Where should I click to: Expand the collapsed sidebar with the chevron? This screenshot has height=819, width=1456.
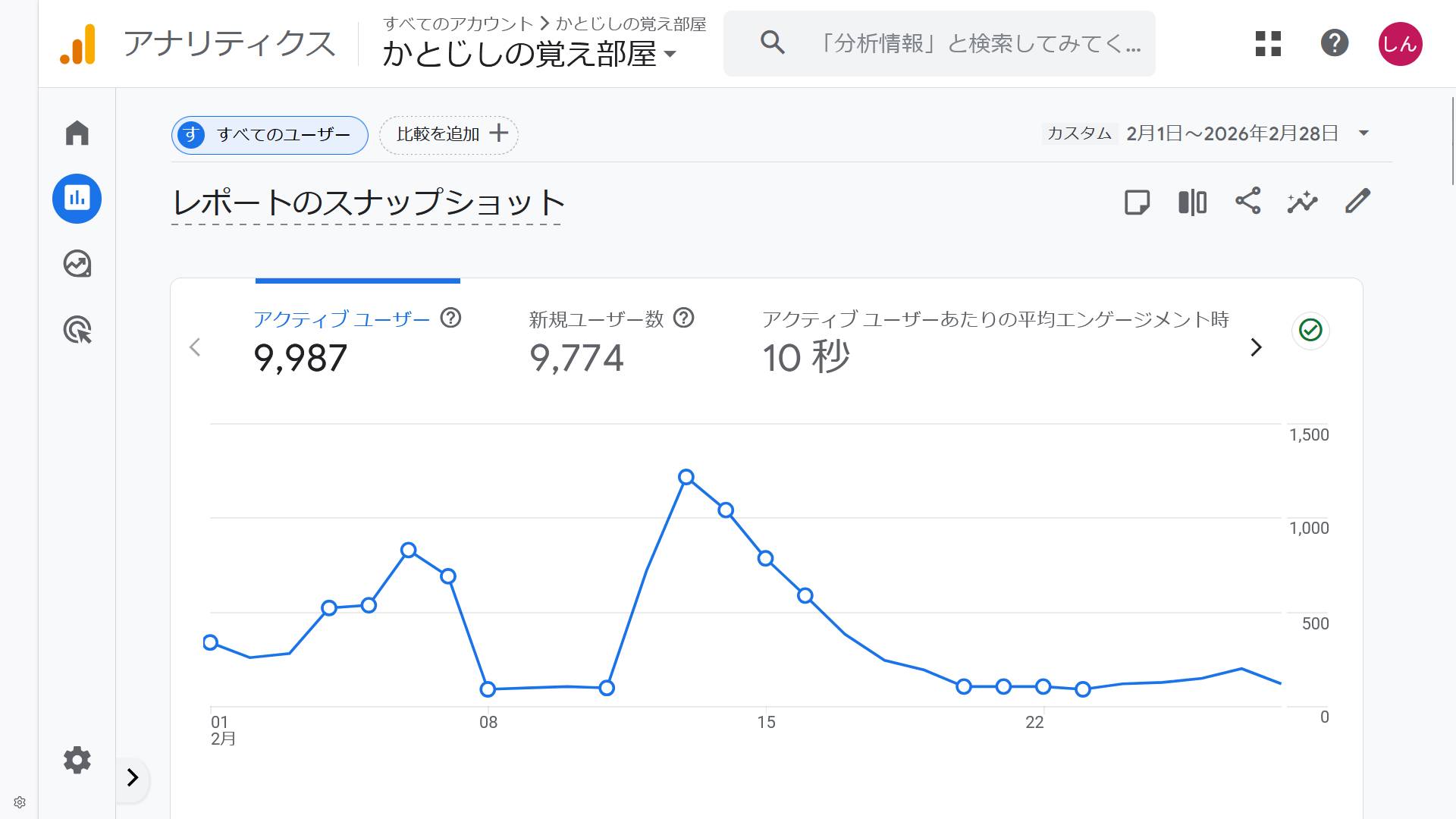point(133,778)
